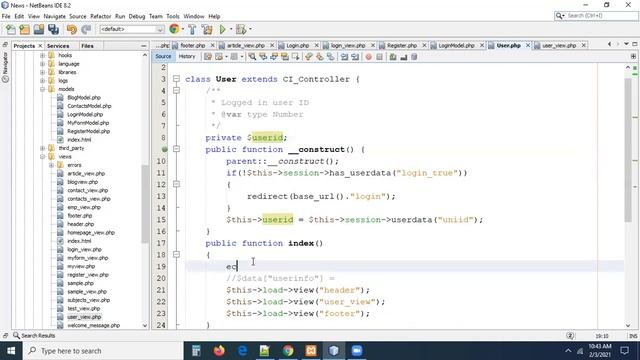Switch to the Services panel tab
Image resolution: width=640 pixels, height=360 pixels.
[x=58, y=46]
